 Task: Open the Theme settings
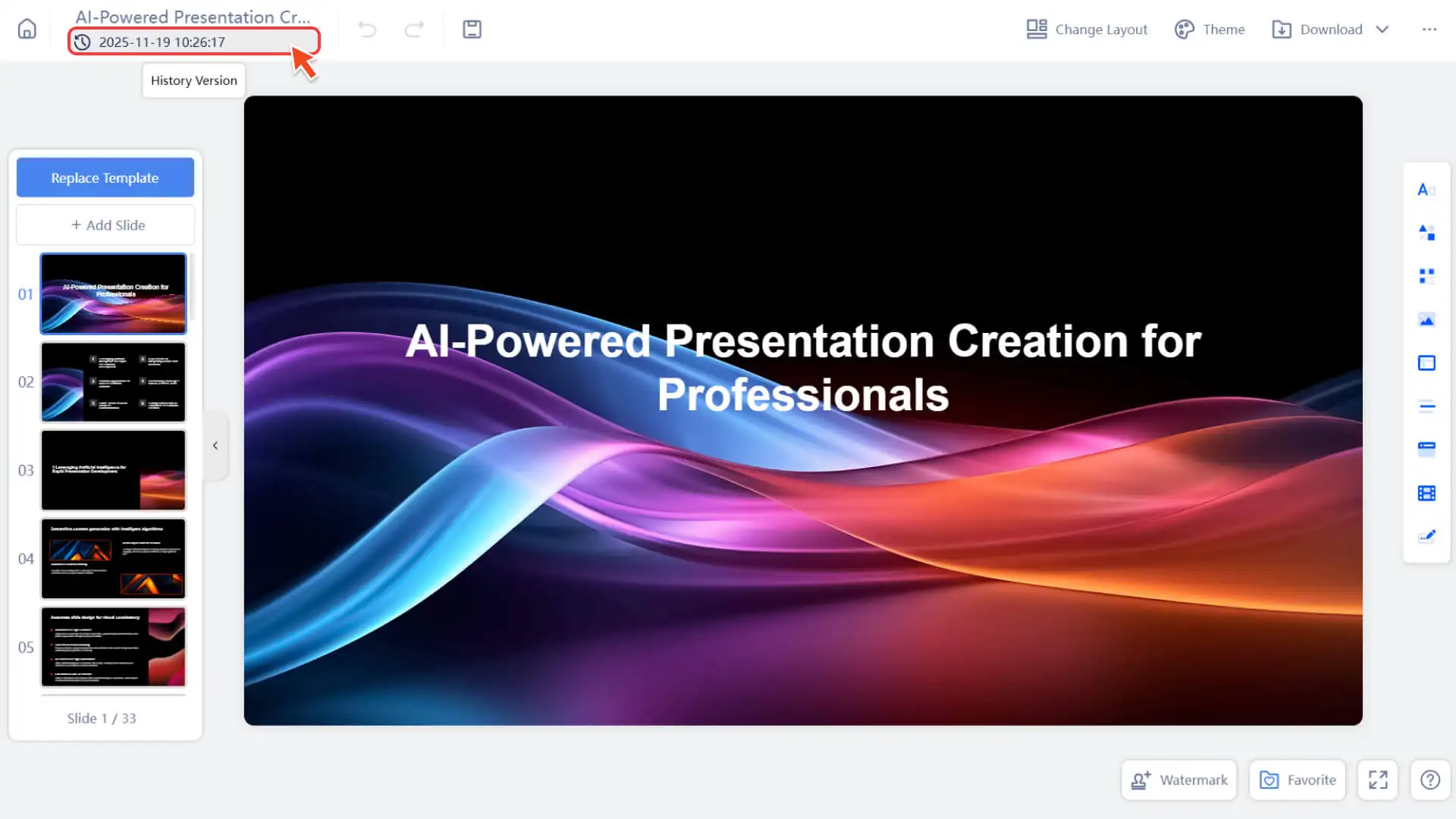coord(1210,29)
